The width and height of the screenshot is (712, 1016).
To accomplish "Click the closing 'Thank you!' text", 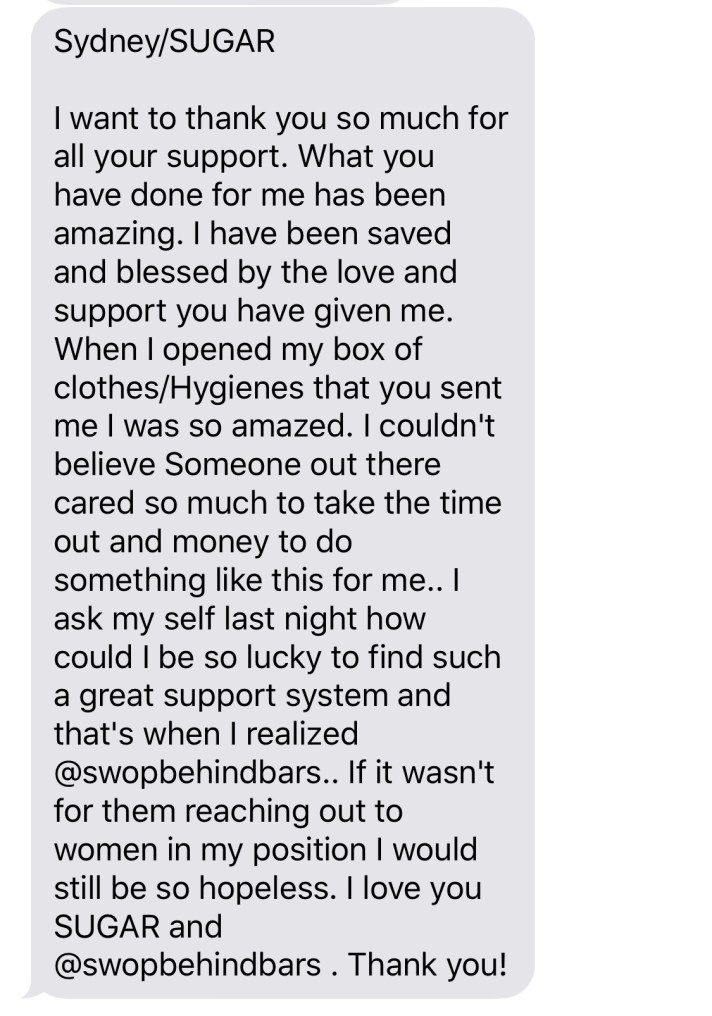I will (428, 965).
